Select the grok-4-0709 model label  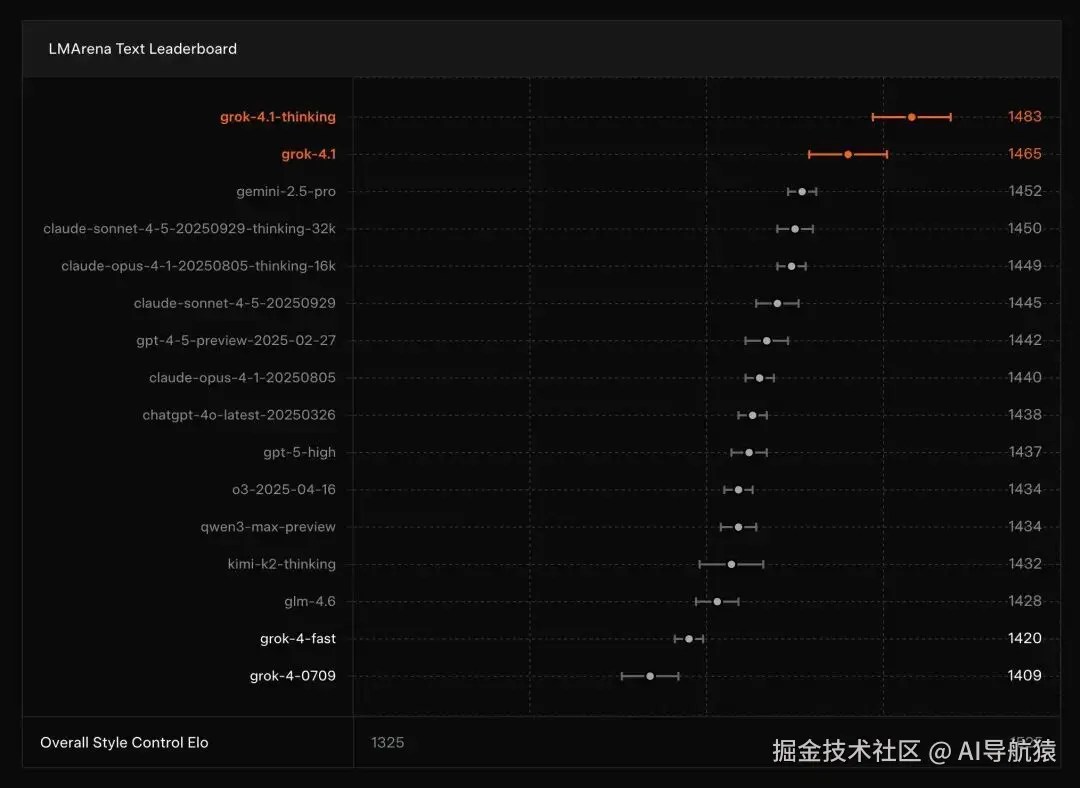(293, 676)
